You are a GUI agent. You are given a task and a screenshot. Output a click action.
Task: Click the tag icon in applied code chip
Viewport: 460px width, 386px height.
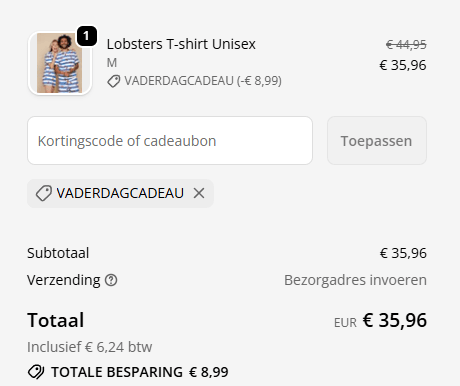(44, 193)
